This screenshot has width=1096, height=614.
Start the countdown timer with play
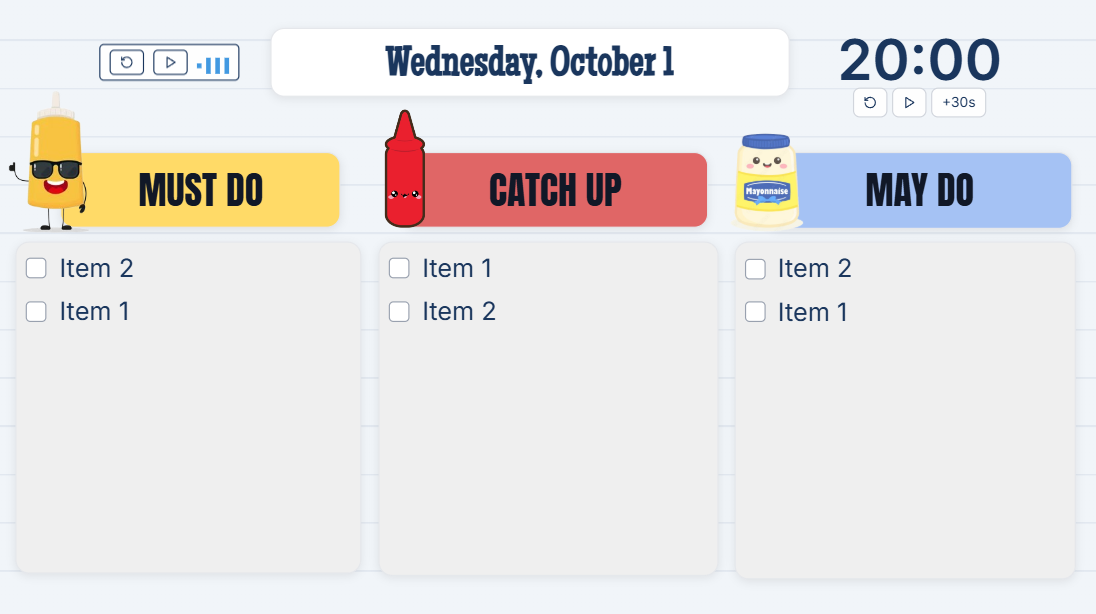(909, 102)
